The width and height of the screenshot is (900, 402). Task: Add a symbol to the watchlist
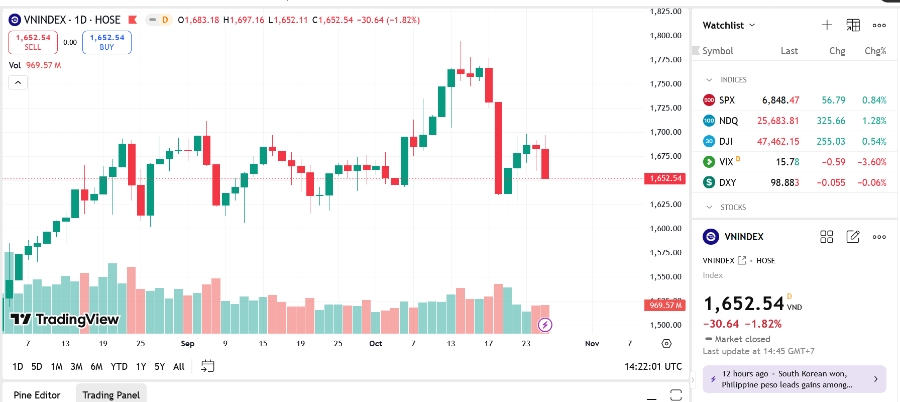coord(827,25)
